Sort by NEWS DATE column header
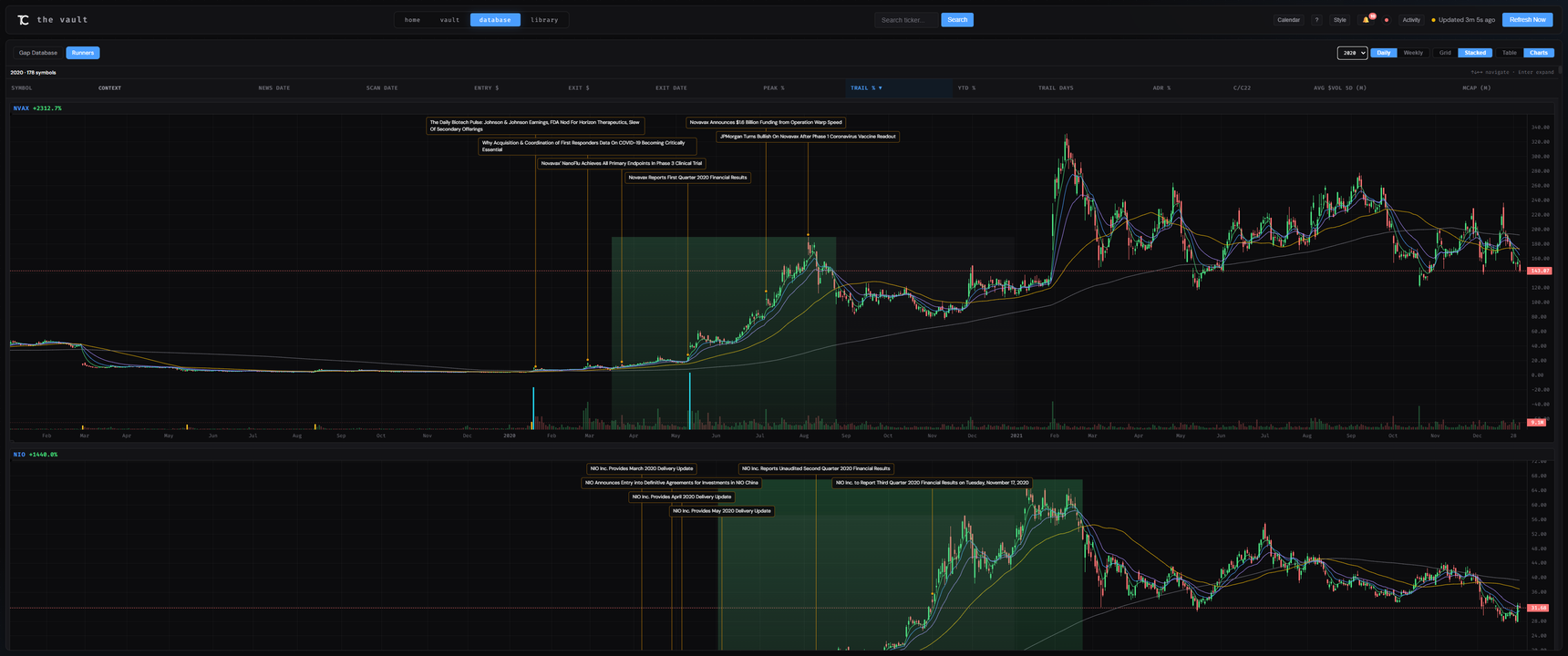Image resolution: width=1568 pixels, height=656 pixels. click(x=274, y=88)
